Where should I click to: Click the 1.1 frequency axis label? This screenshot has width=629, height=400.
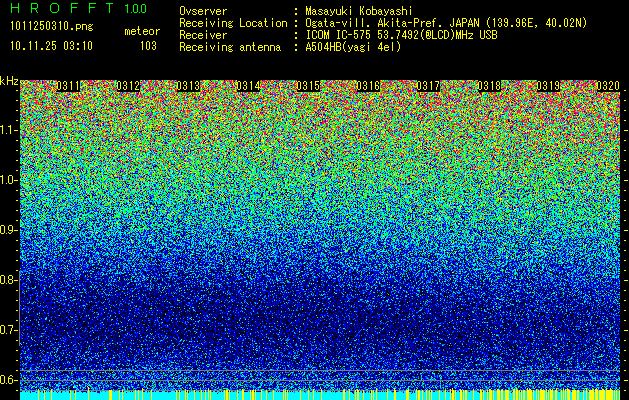coord(8,130)
